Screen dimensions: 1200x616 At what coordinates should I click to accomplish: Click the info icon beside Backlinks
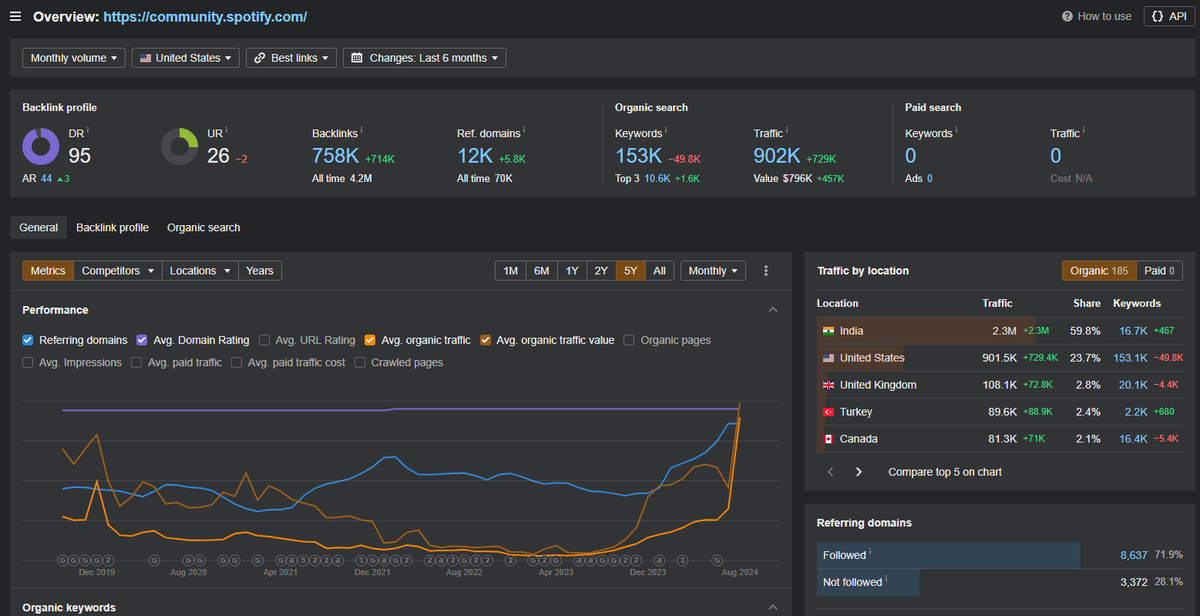[361, 131]
